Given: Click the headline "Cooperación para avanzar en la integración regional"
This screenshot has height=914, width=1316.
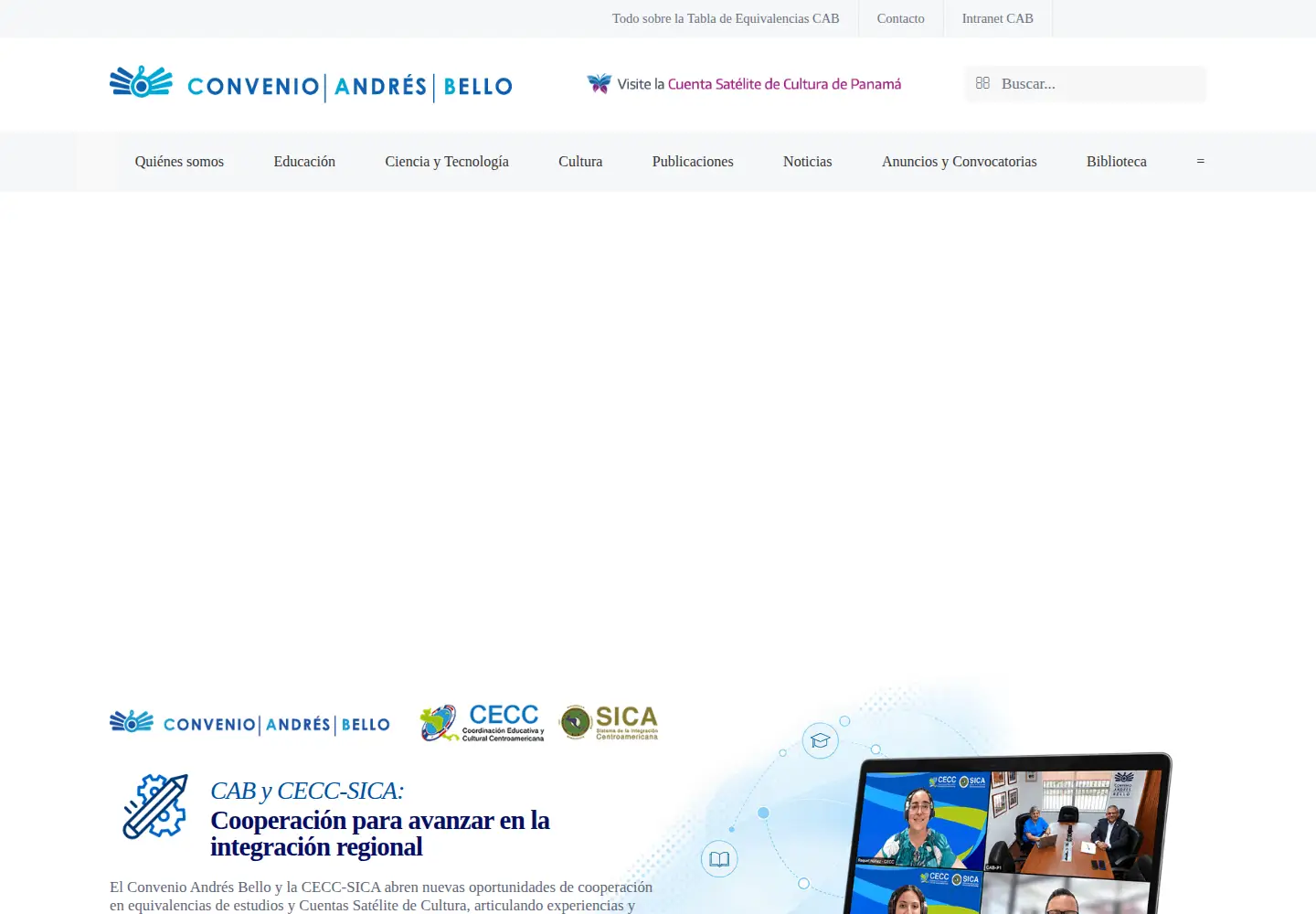Looking at the screenshot, I should [x=380, y=834].
